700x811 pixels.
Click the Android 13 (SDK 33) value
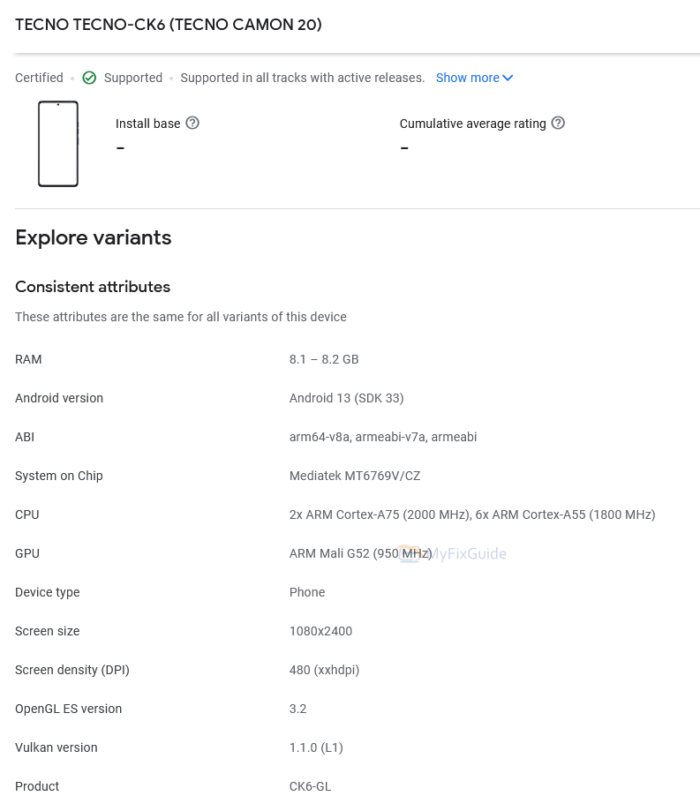[346, 398]
